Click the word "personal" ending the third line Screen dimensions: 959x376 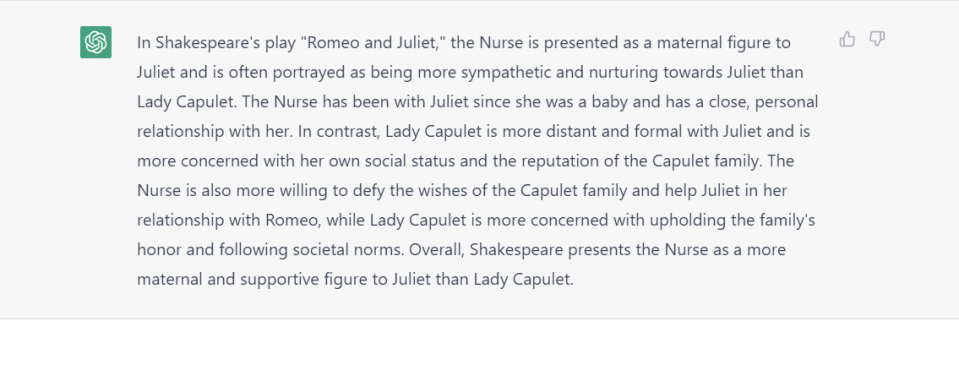tap(786, 101)
